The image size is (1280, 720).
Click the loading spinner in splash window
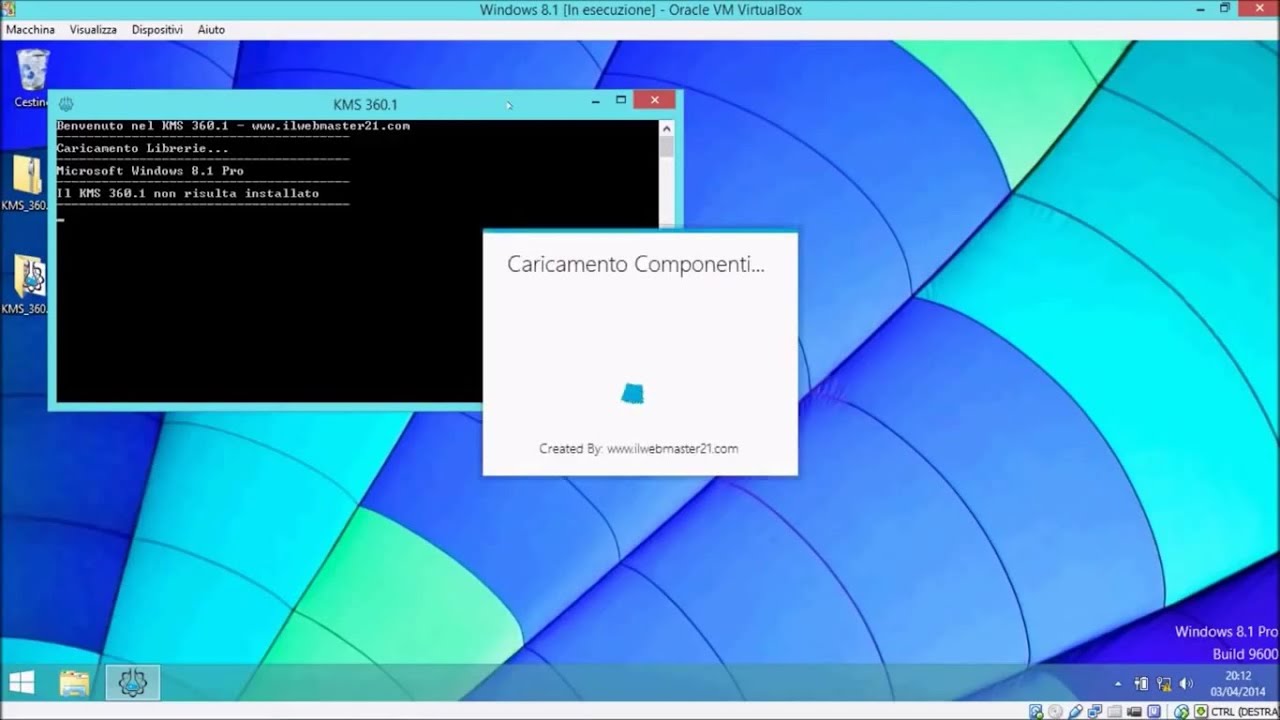632,394
